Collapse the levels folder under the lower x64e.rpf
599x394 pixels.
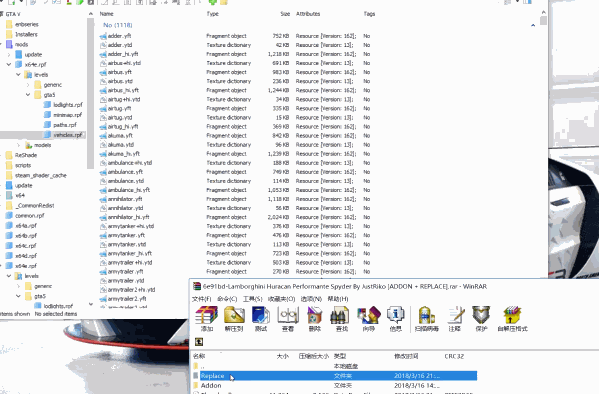[x=9, y=276]
